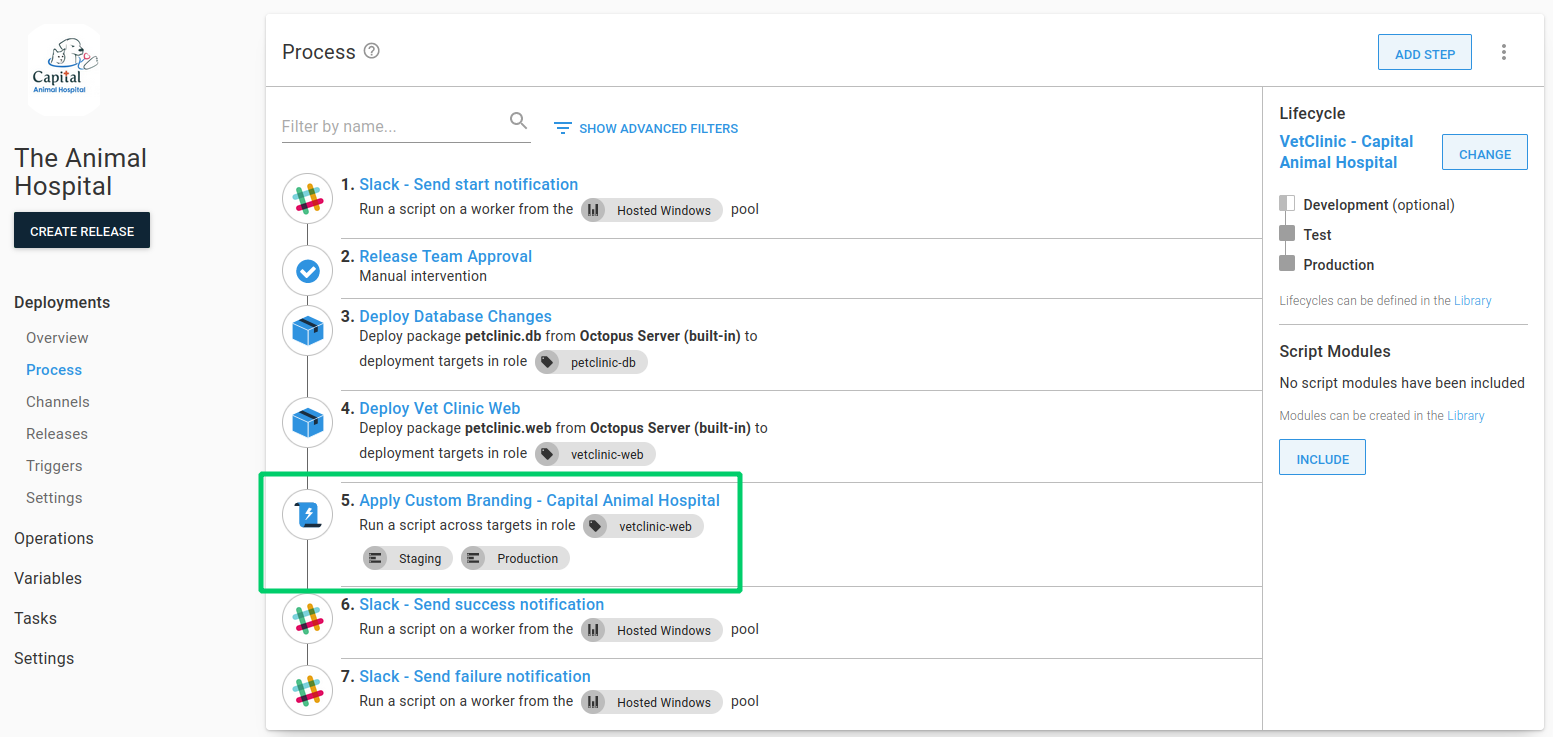The height and width of the screenshot is (737, 1553).
Task: Click the package icon for Deploy Vet Clinic Web
Action: coord(307,422)
